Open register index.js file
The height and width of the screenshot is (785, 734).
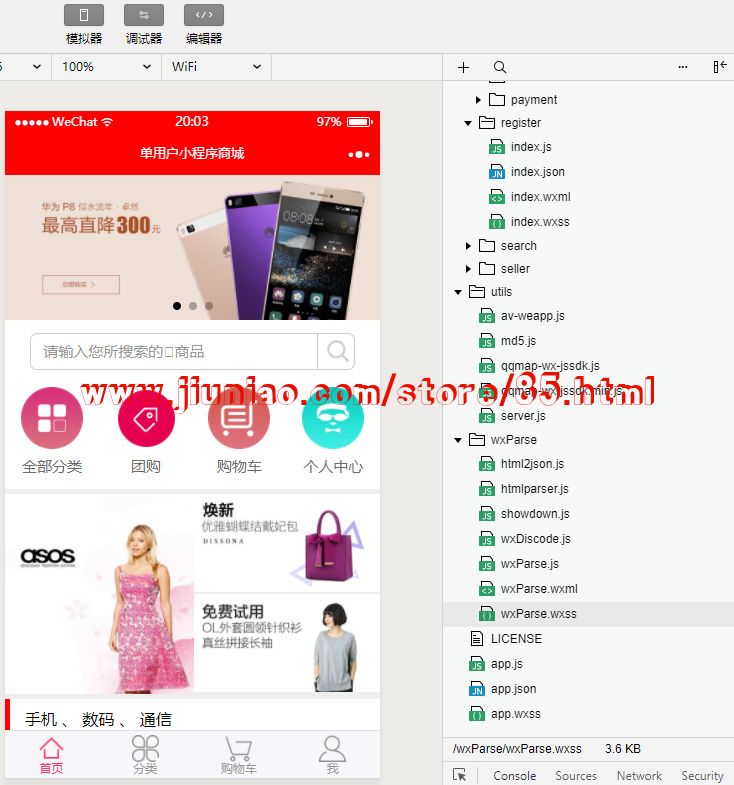coord(520,147)
